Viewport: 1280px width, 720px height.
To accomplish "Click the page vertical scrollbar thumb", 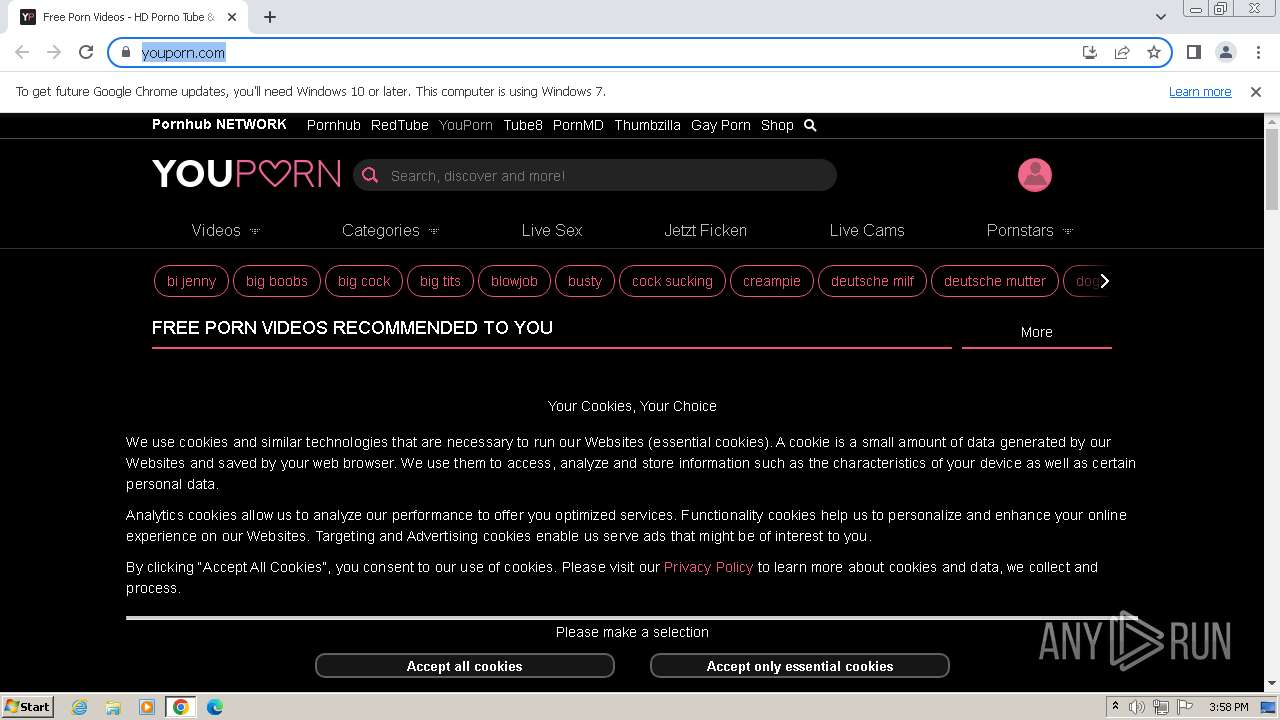I will point(1272,170).
